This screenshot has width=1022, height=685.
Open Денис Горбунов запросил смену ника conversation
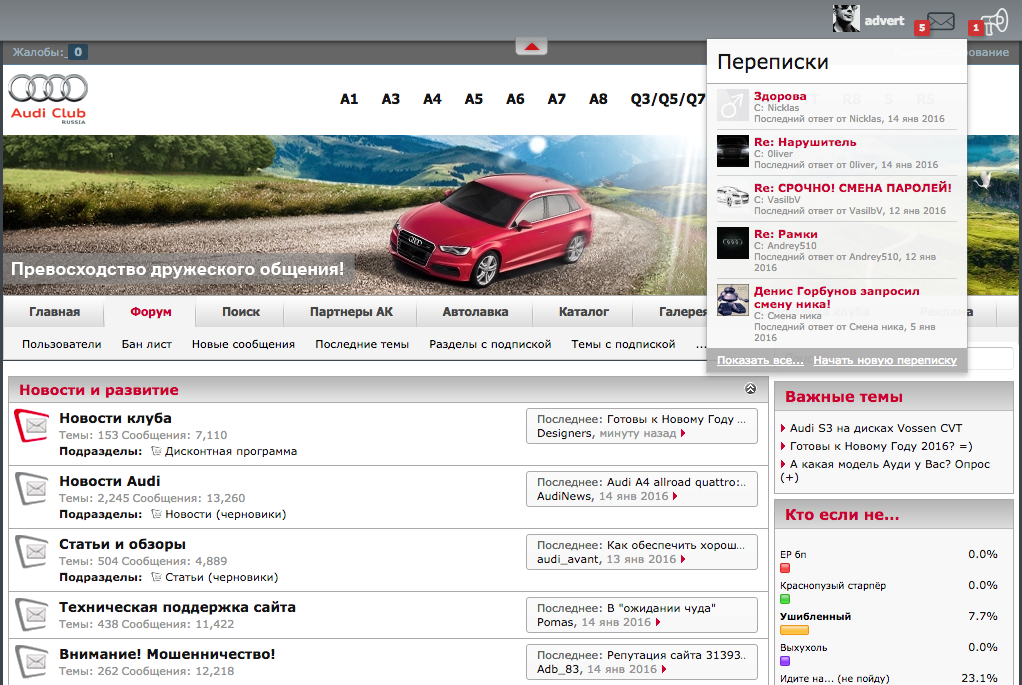coord(837,297)
